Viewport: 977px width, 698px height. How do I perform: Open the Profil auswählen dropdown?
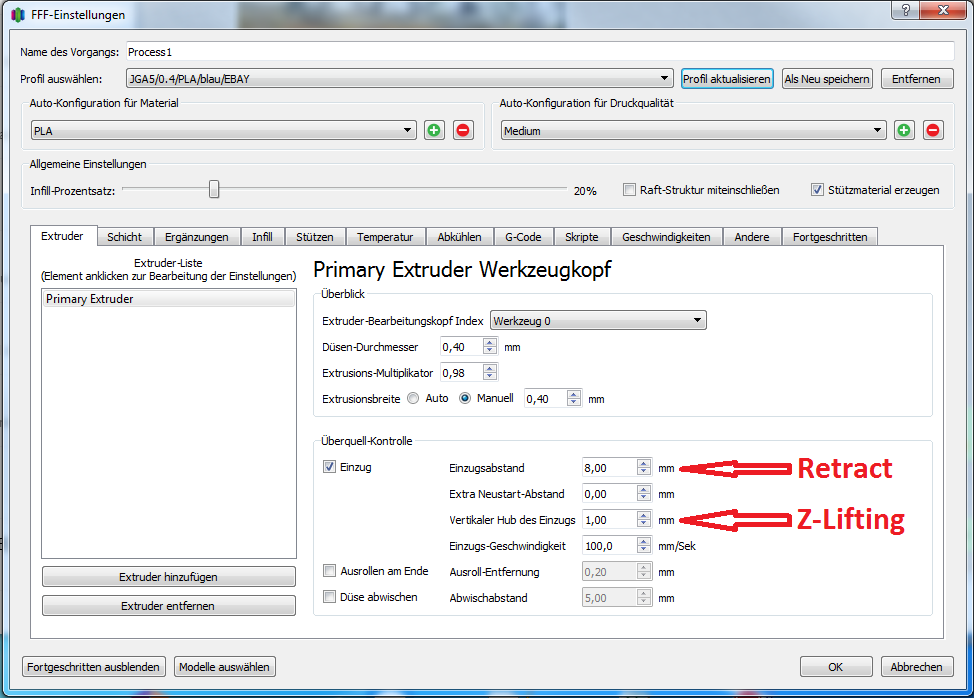pos(399,78)
